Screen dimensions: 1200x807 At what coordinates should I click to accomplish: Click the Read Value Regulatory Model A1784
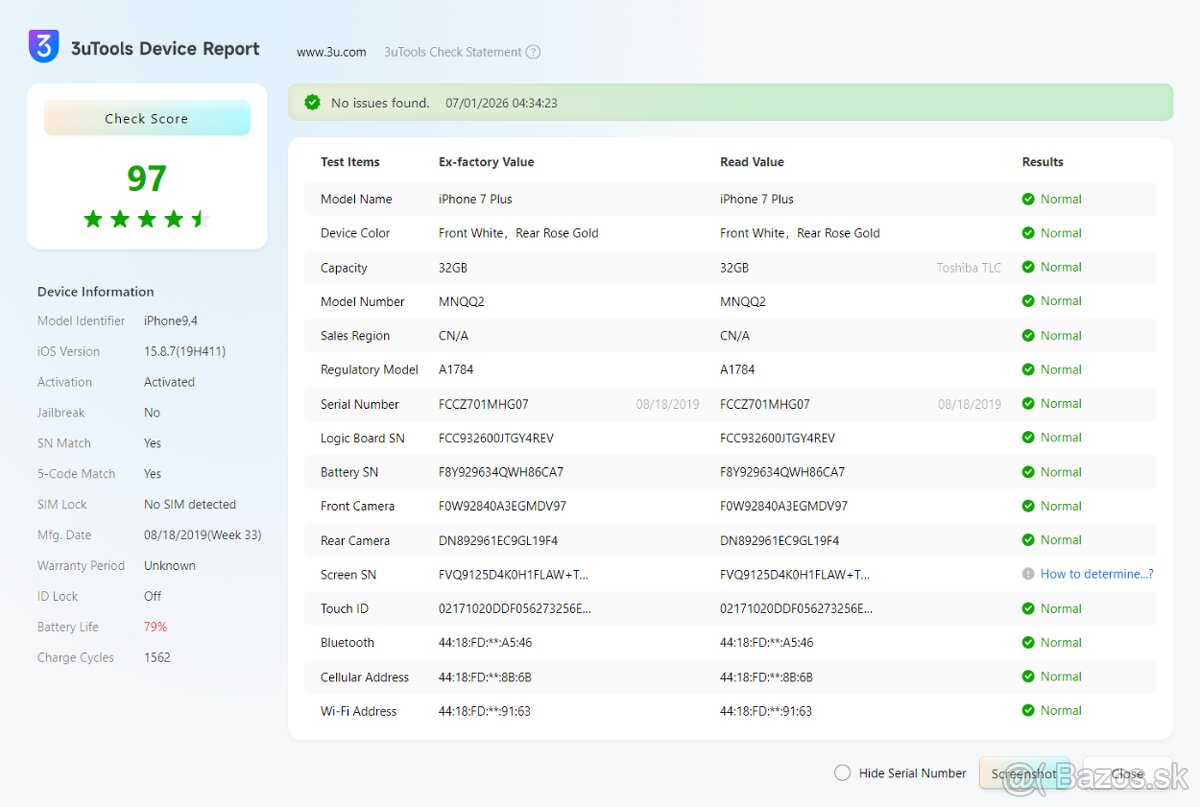click(x=737, y=370)
